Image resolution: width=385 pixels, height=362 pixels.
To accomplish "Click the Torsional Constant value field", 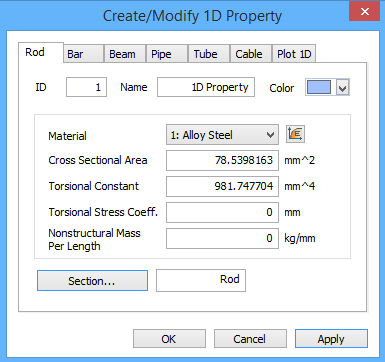I will click(222, 186).
